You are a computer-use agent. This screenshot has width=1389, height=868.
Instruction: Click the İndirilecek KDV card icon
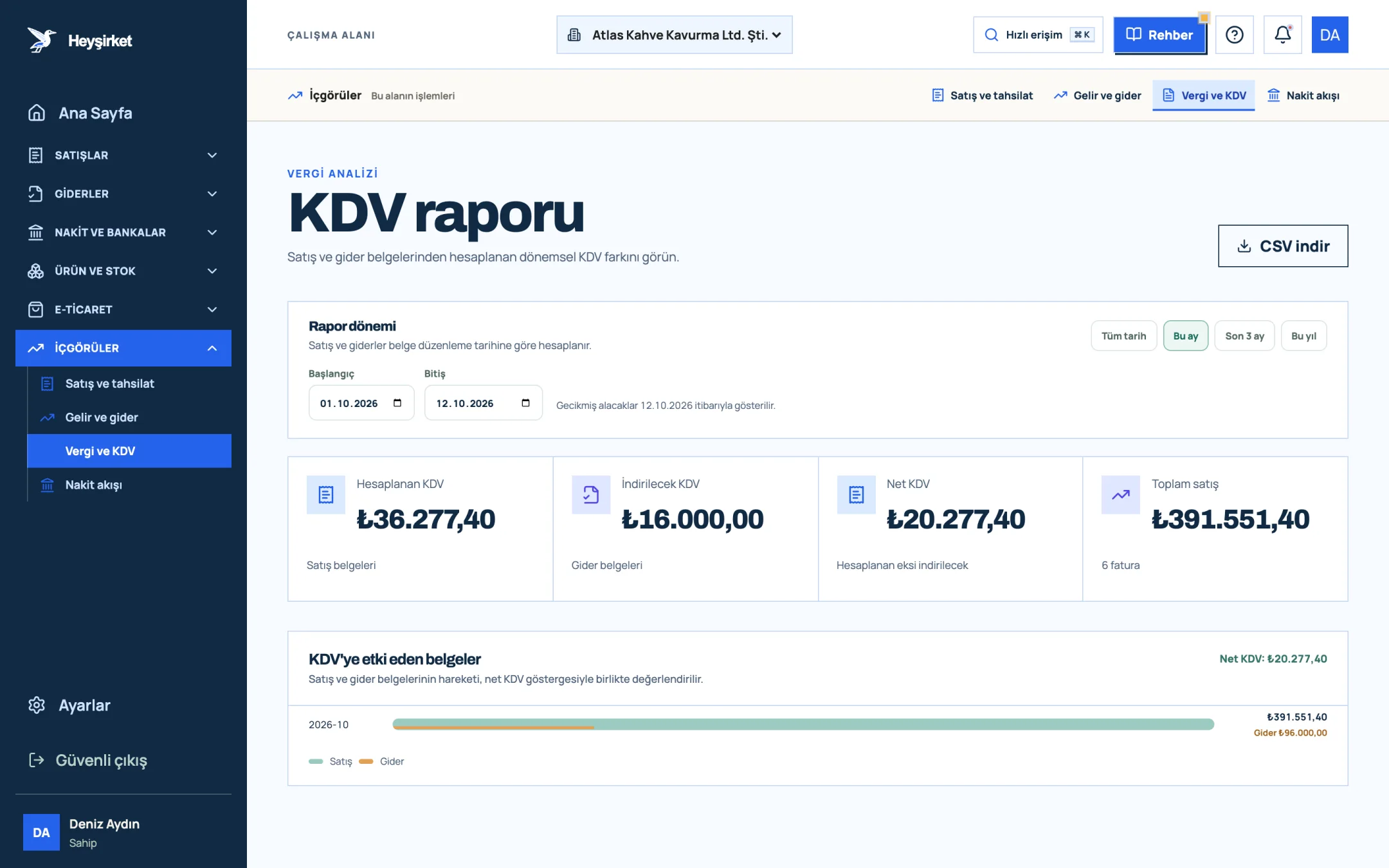[x=591, y=494]
